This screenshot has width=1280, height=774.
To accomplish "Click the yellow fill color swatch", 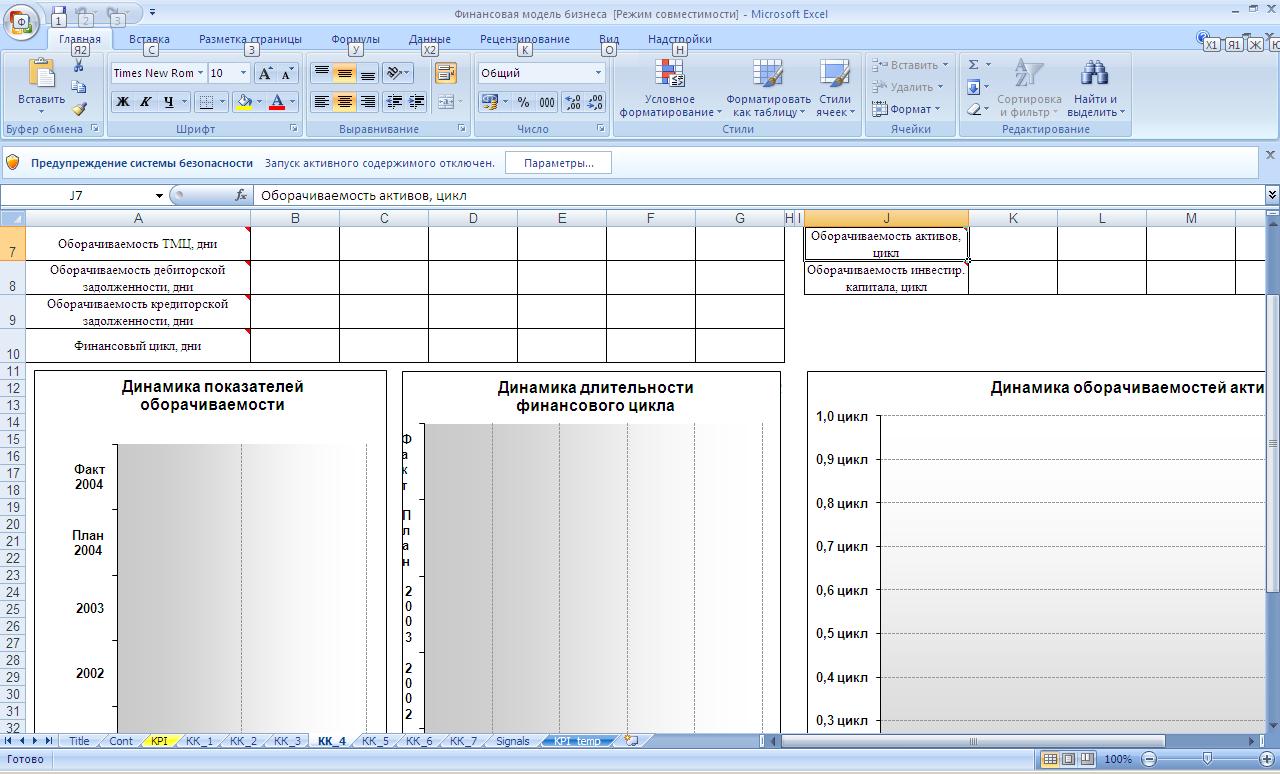I will pyautogui.click(x=244, y=102).
